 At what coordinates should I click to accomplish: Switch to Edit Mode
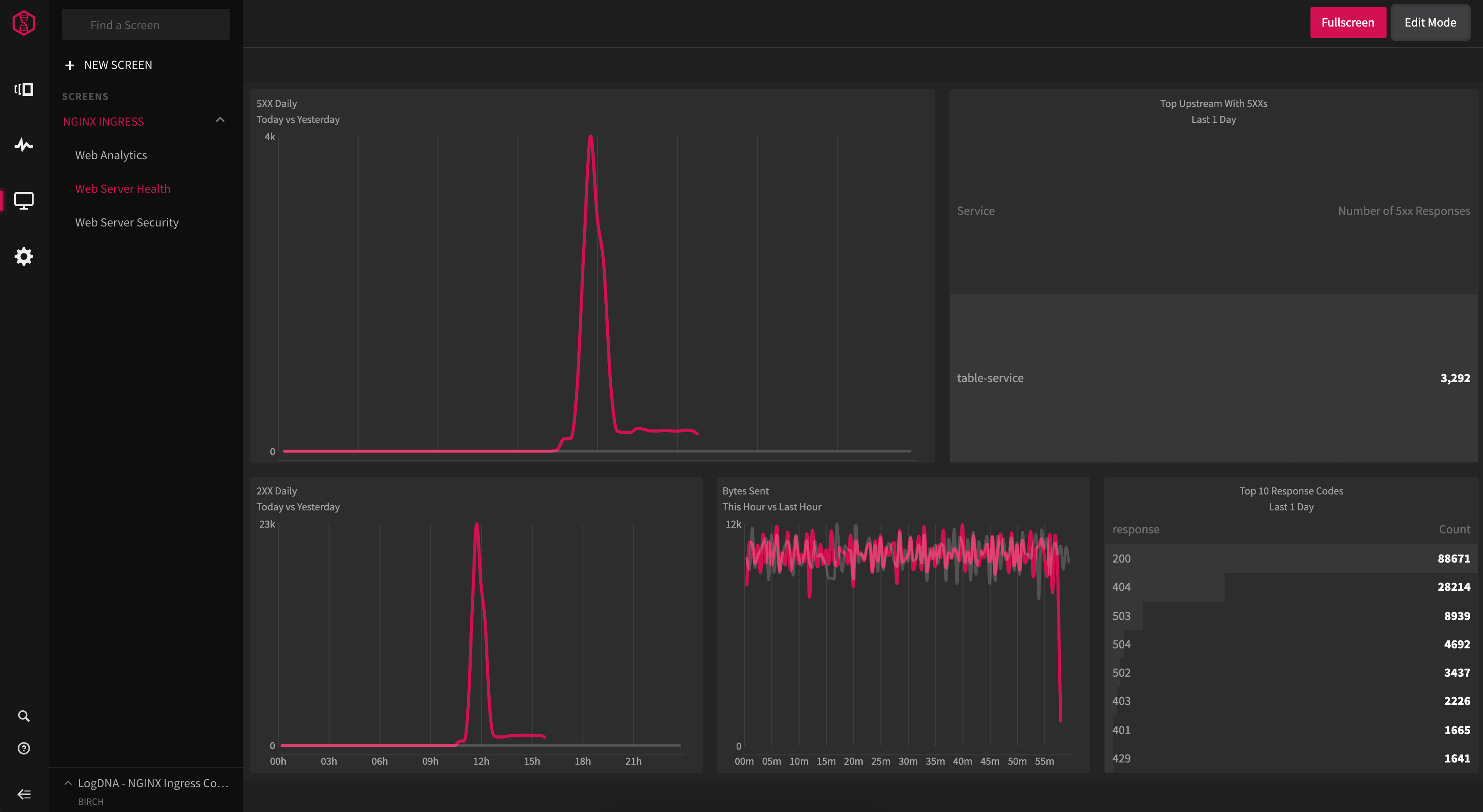click(1430, 23)
